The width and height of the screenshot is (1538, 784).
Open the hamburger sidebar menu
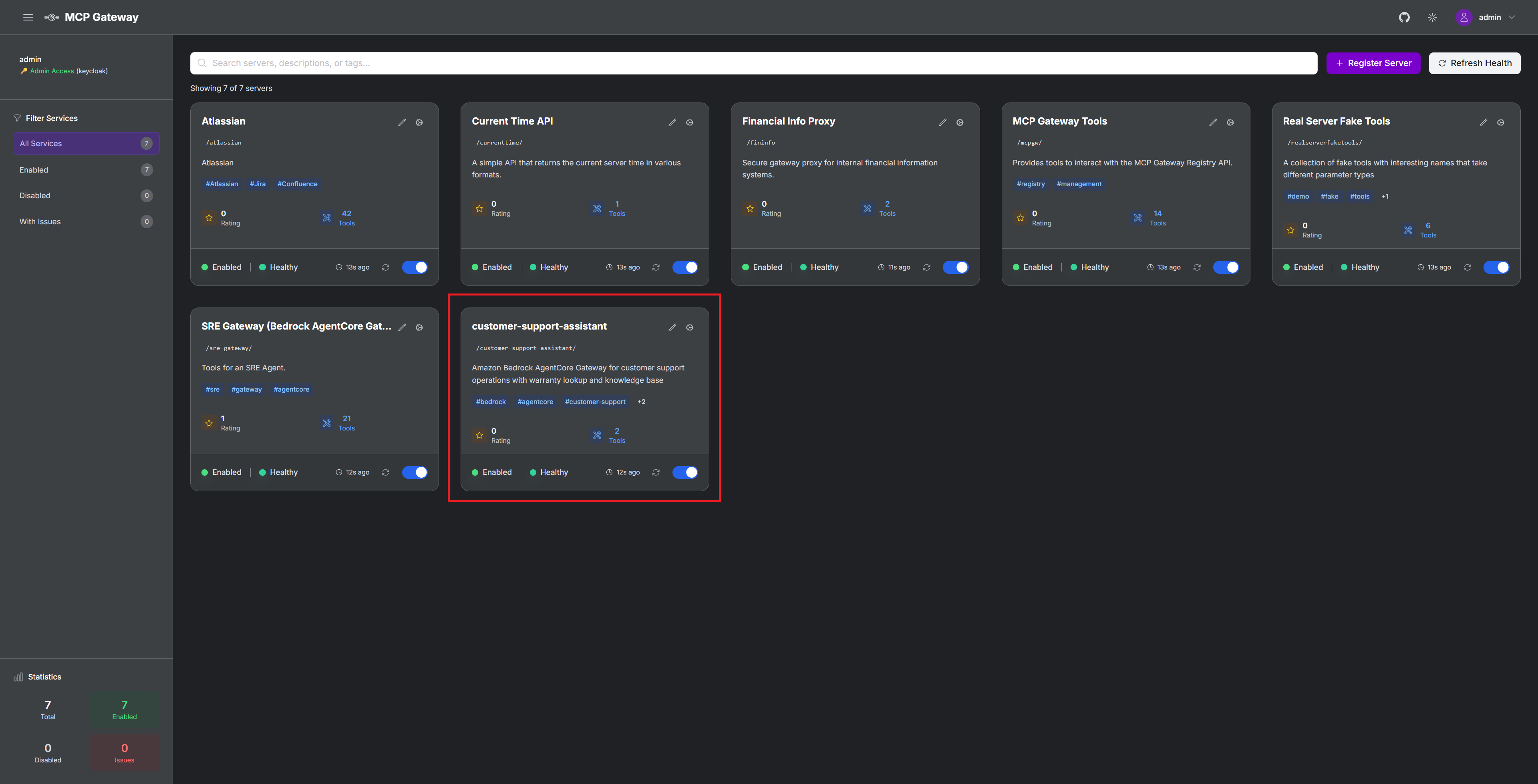(28, 17)
